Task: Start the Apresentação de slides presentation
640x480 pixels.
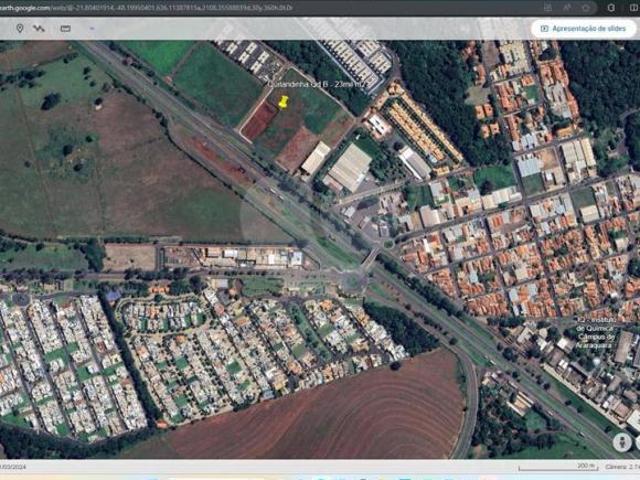Action: pyautogui.click(x=583, y=29)
